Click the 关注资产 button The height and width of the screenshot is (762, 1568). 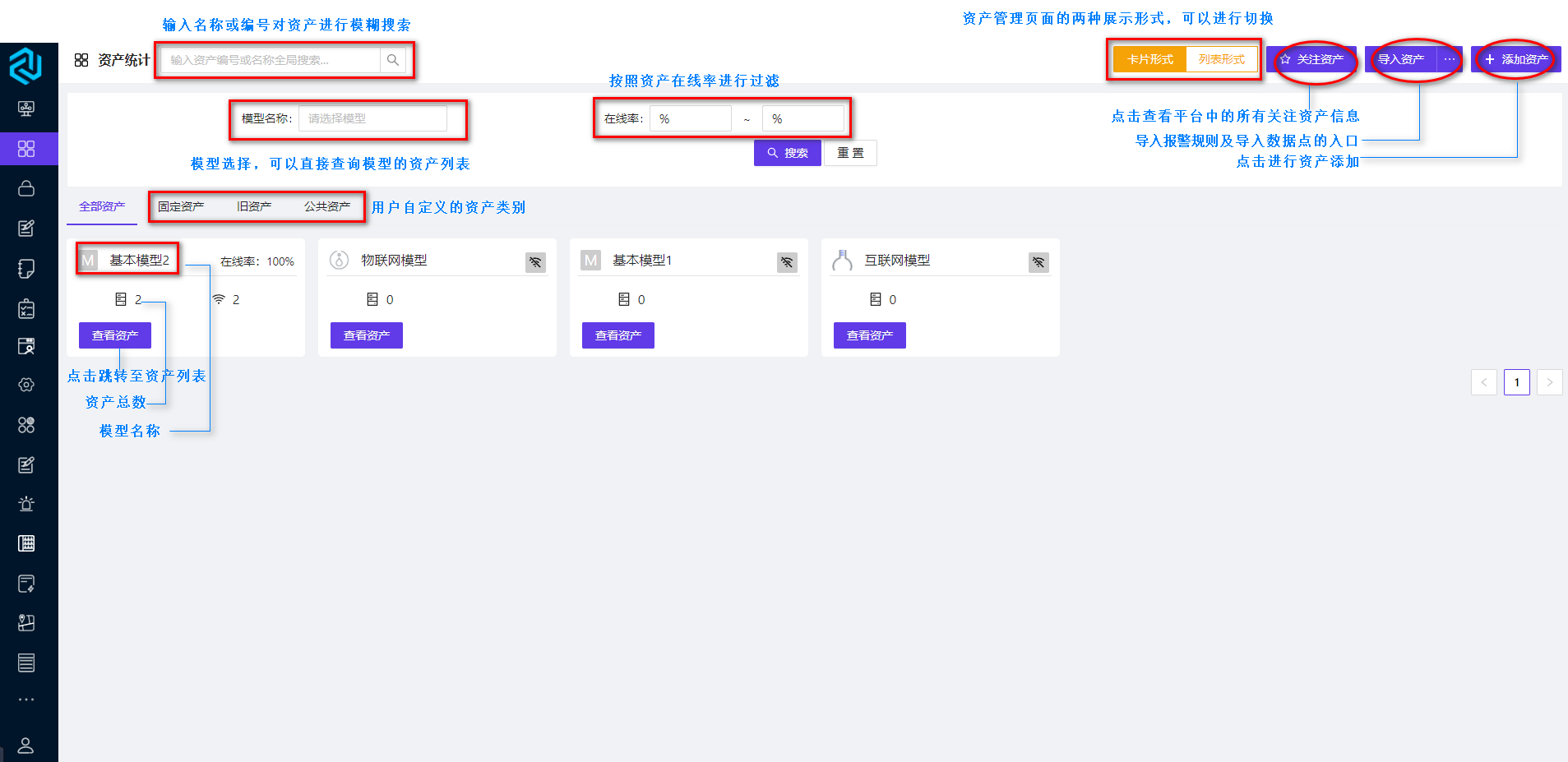click(1311, 59)
